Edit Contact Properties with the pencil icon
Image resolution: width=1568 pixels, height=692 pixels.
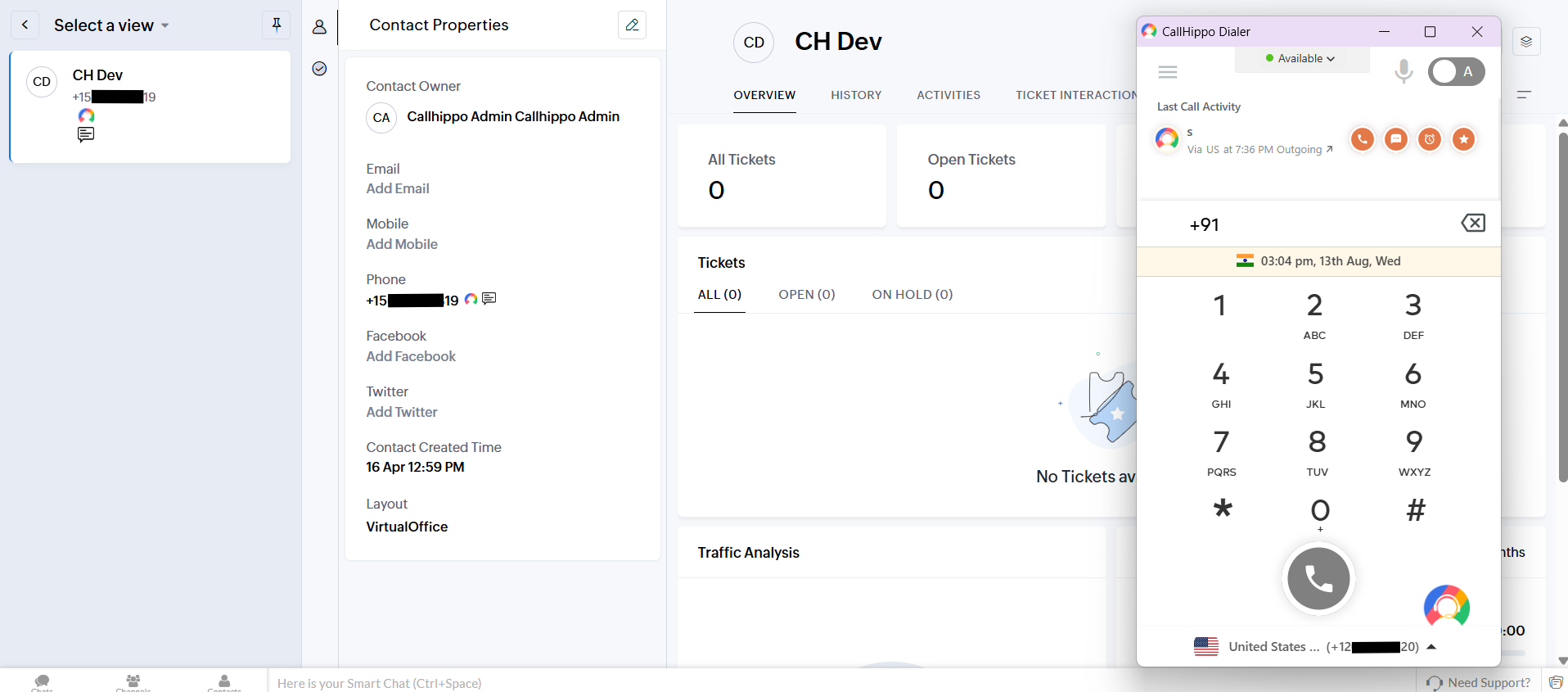632,25
